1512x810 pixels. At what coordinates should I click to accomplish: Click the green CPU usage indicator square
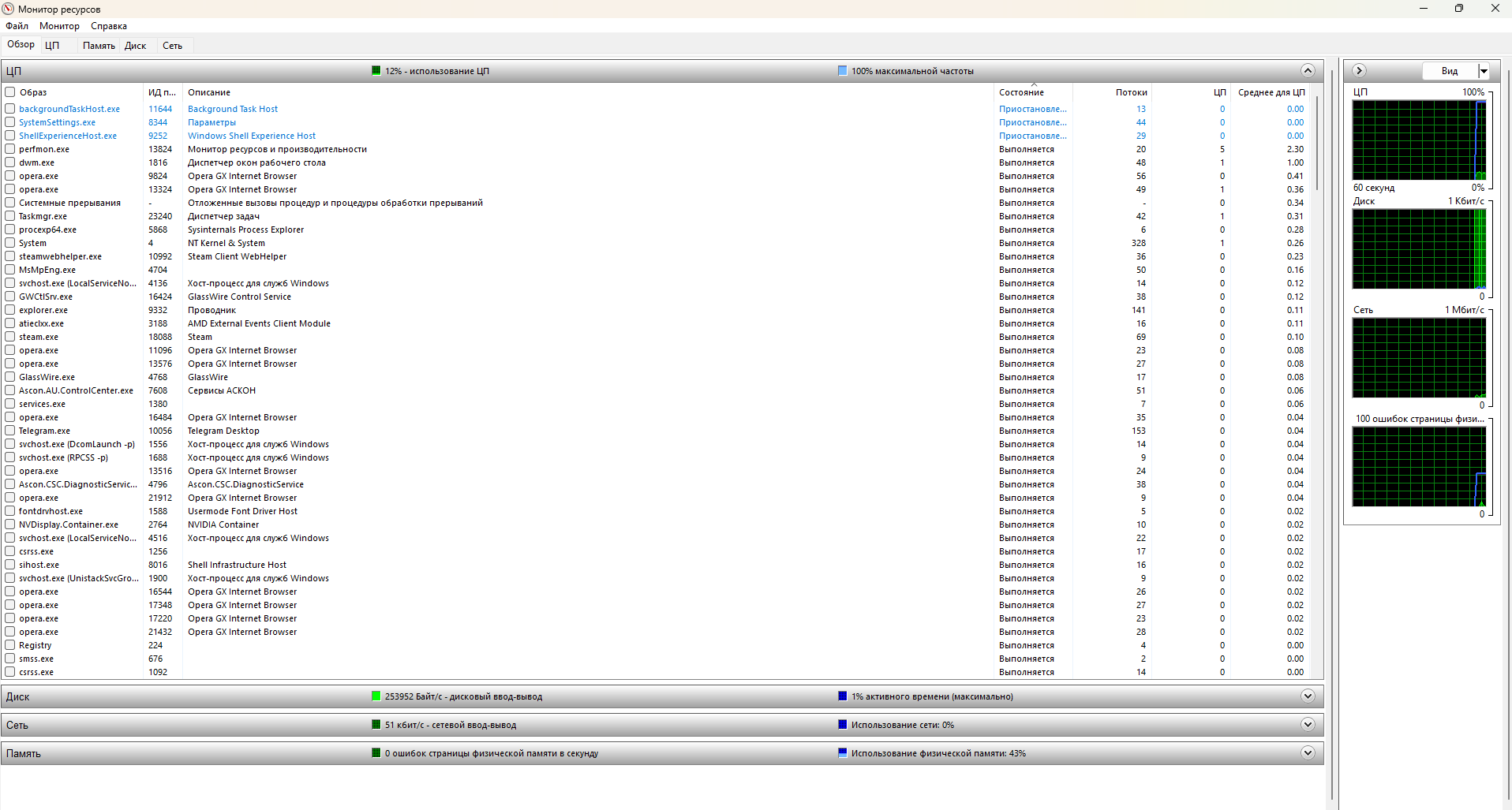tap(376, 71)
